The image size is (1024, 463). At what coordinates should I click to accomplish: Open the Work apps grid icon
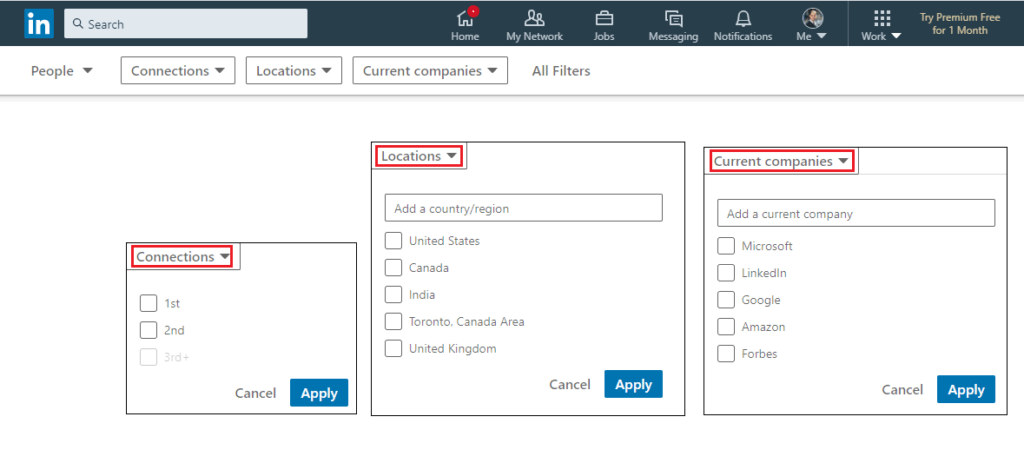click(x=881, y=18)
